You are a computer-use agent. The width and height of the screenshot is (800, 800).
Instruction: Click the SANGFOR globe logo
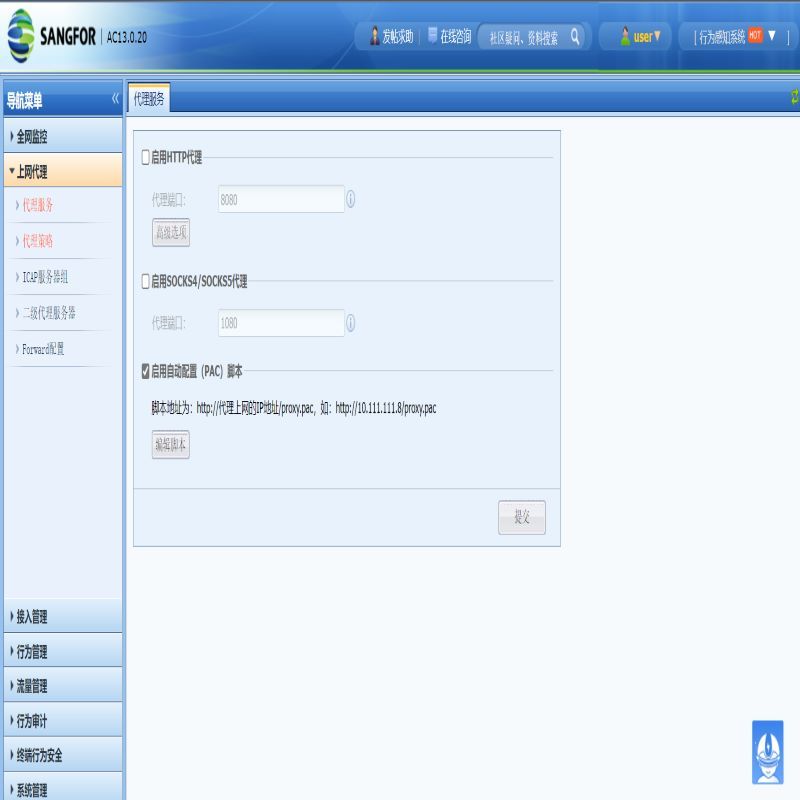point(21,36)
